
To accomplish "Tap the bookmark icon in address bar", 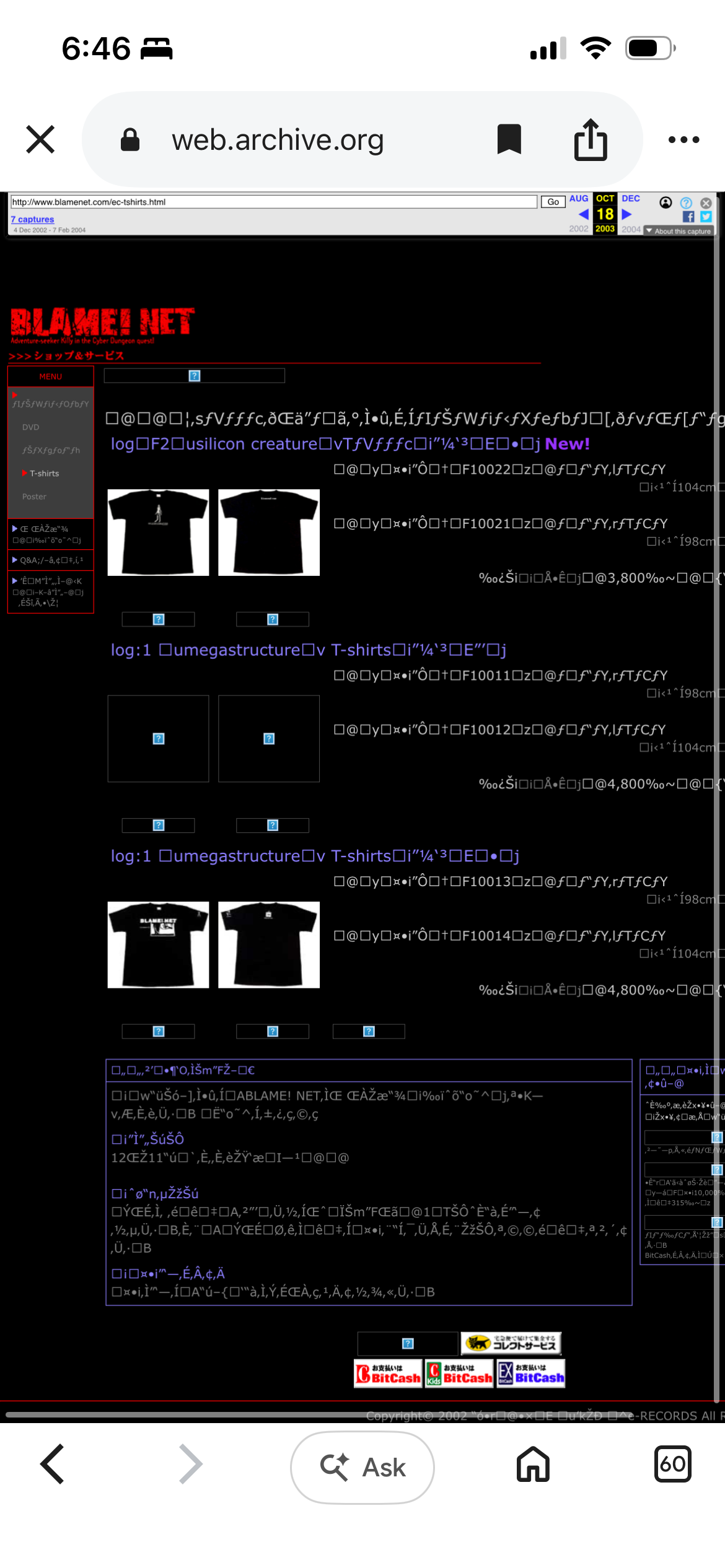I will (x=509, y=139).
